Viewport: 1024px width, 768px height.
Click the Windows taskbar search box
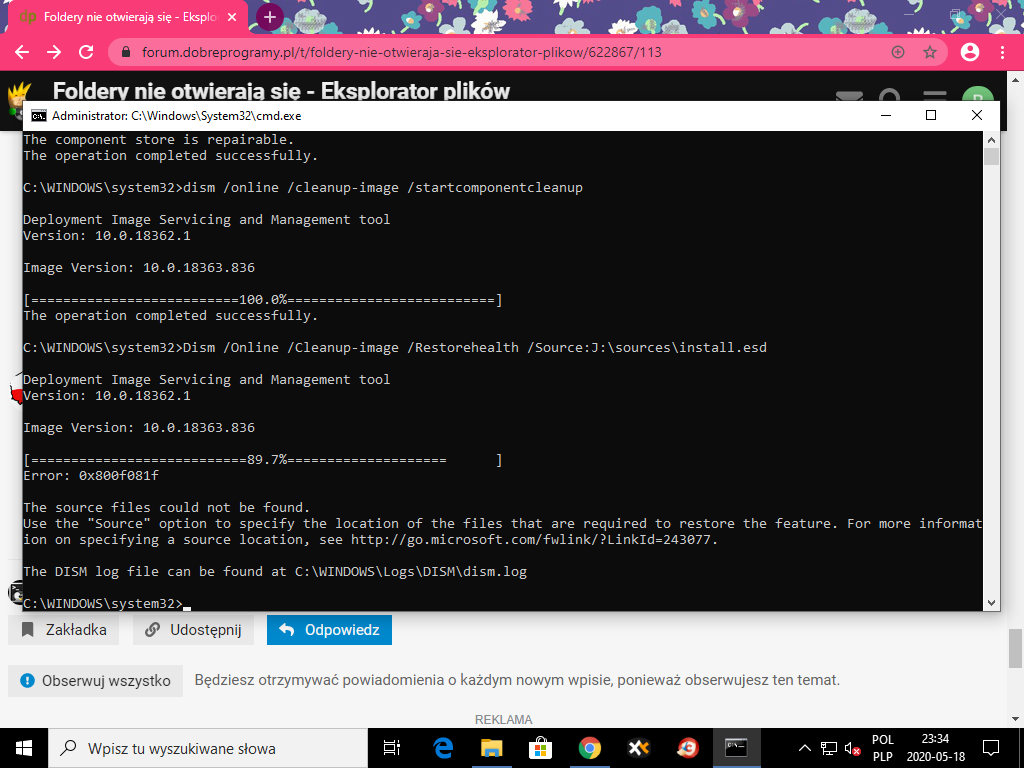[210, 747]
